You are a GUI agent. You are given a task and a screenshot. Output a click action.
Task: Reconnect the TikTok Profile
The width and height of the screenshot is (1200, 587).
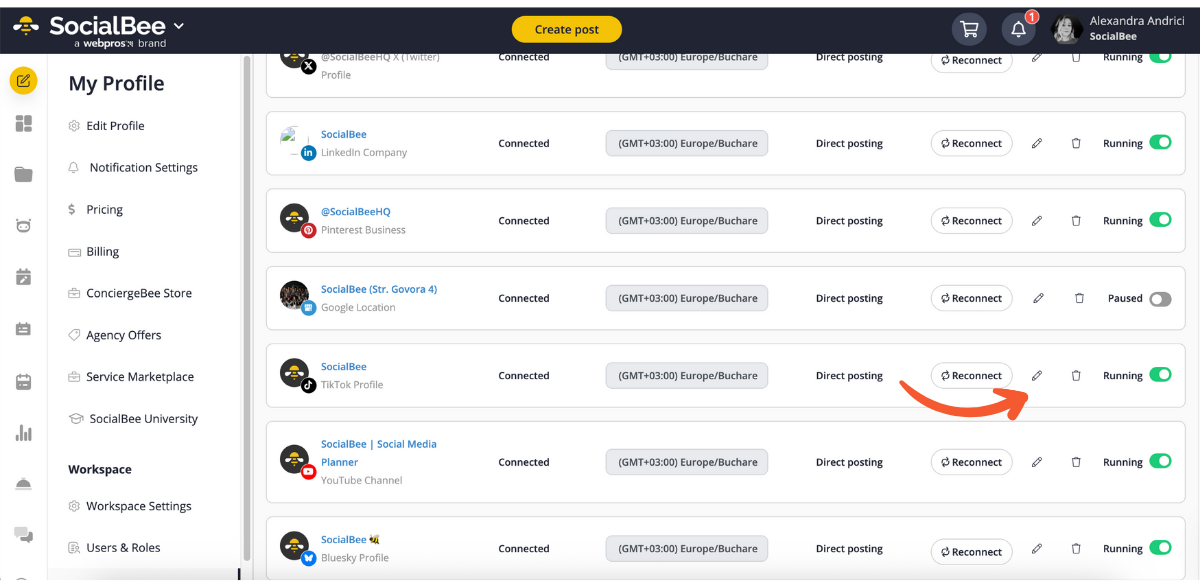click(x=971, y=376)
